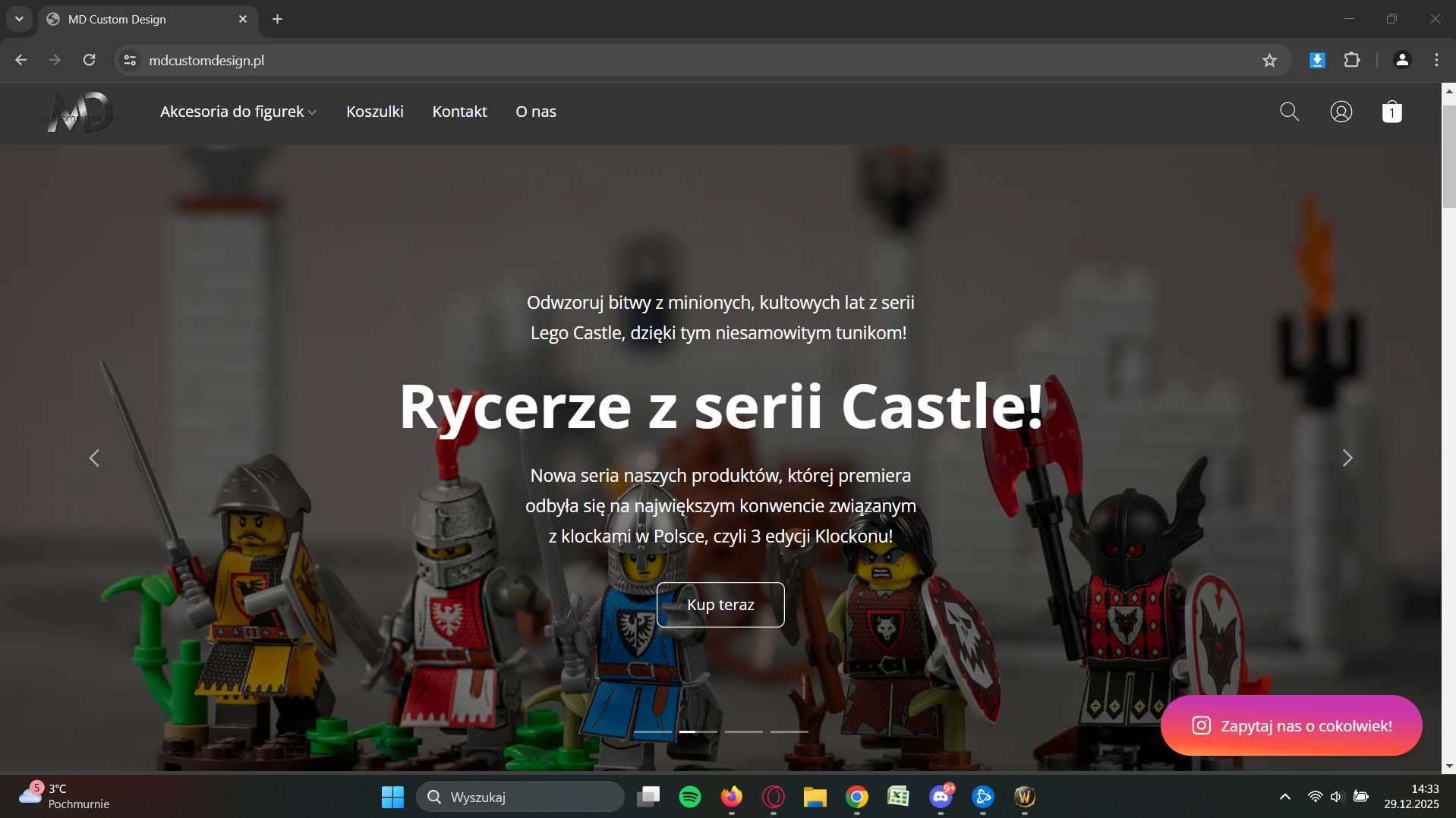
Task: Open Task View on the taskbar
Action: click(648, 797)
